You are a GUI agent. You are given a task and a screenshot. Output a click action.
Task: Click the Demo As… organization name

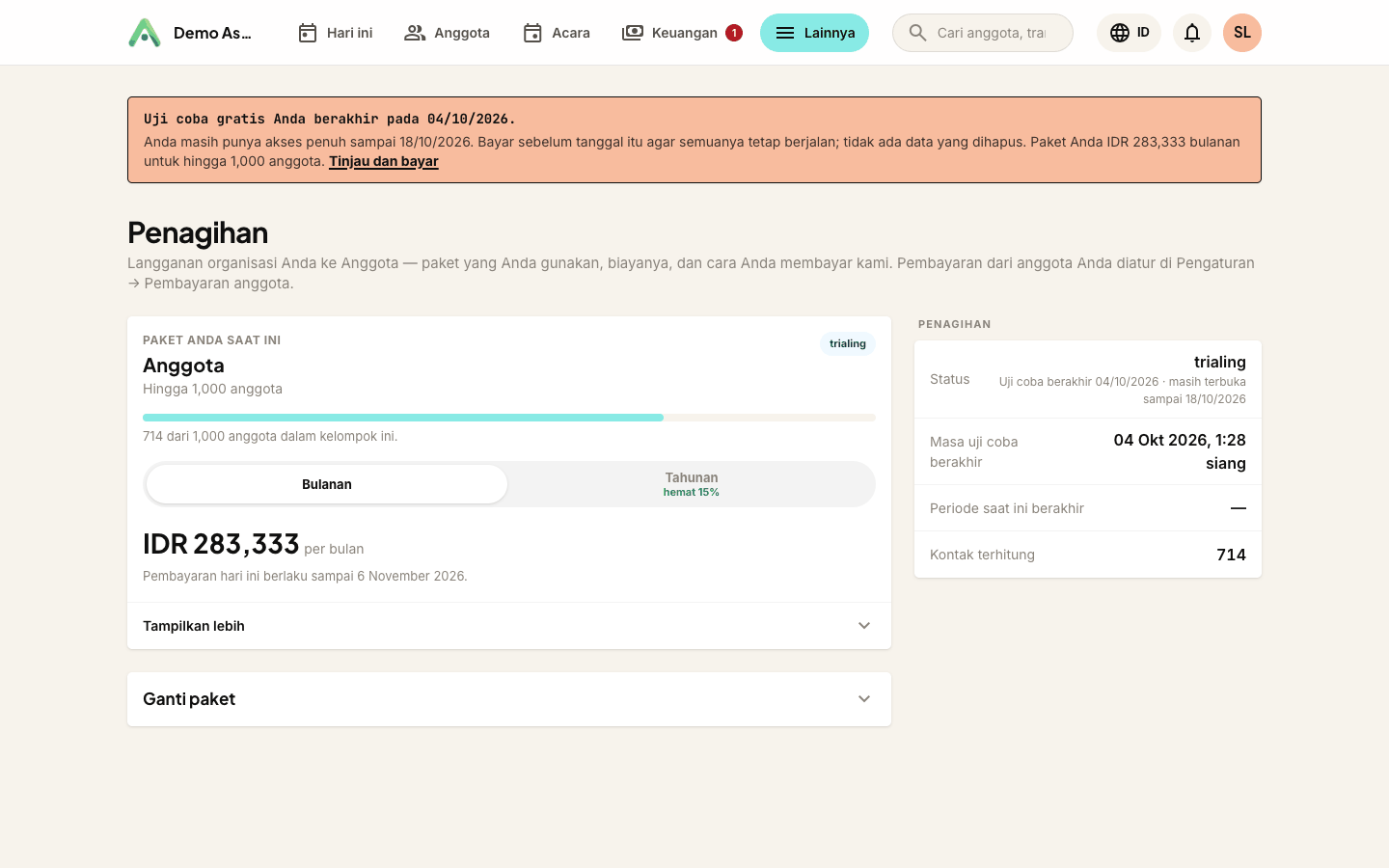pyautogui.click(x=212, y=33)
